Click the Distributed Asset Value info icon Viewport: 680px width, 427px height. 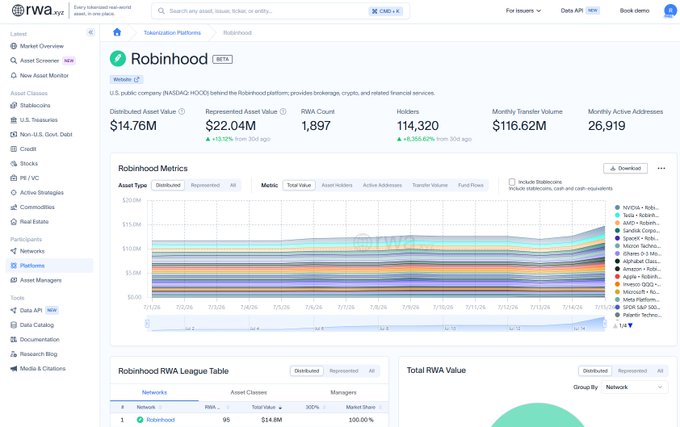point(182,111)
